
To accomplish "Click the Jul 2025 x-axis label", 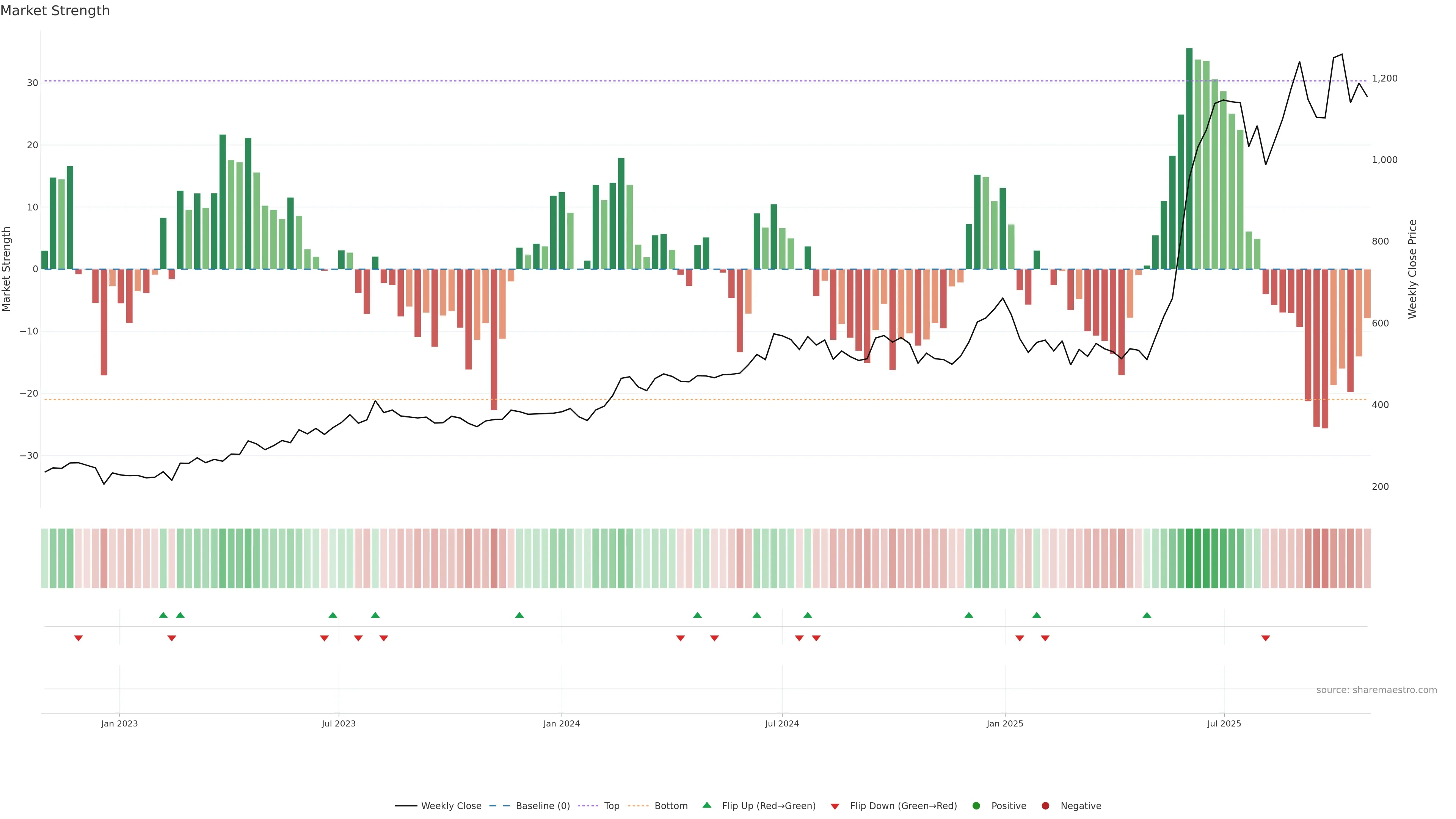I will coord(1224,723).
